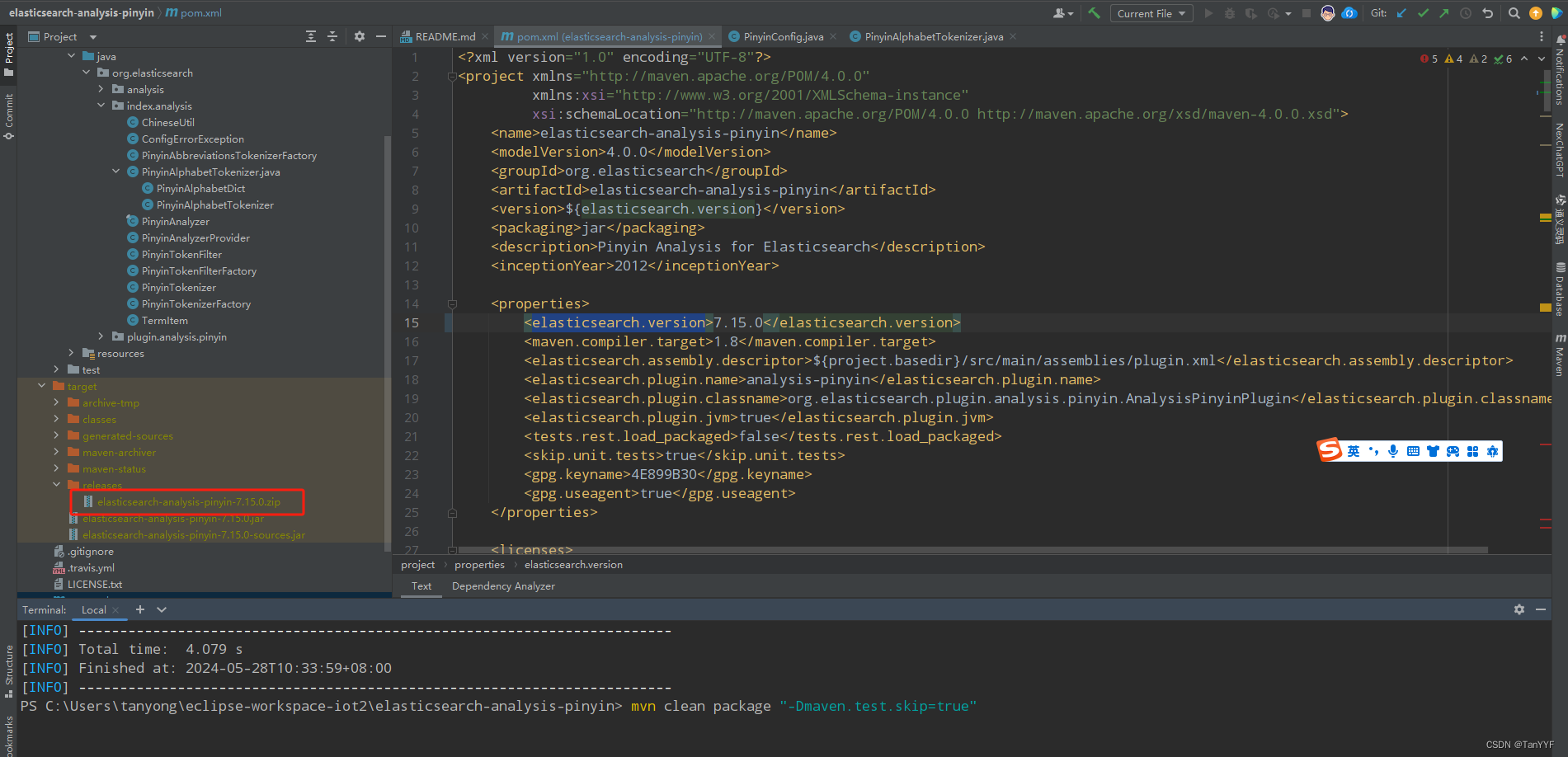
Task: Collapse PinyinAlphabetTokenizer.java node
Action: (116, 172)
